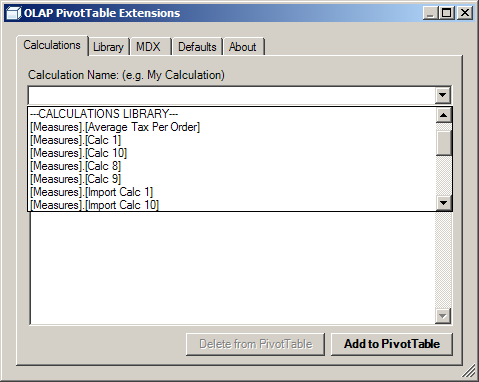Choose [Measures].[Calc 9] entry
Screen dimensions: 479x382
[x=232, y=179]
